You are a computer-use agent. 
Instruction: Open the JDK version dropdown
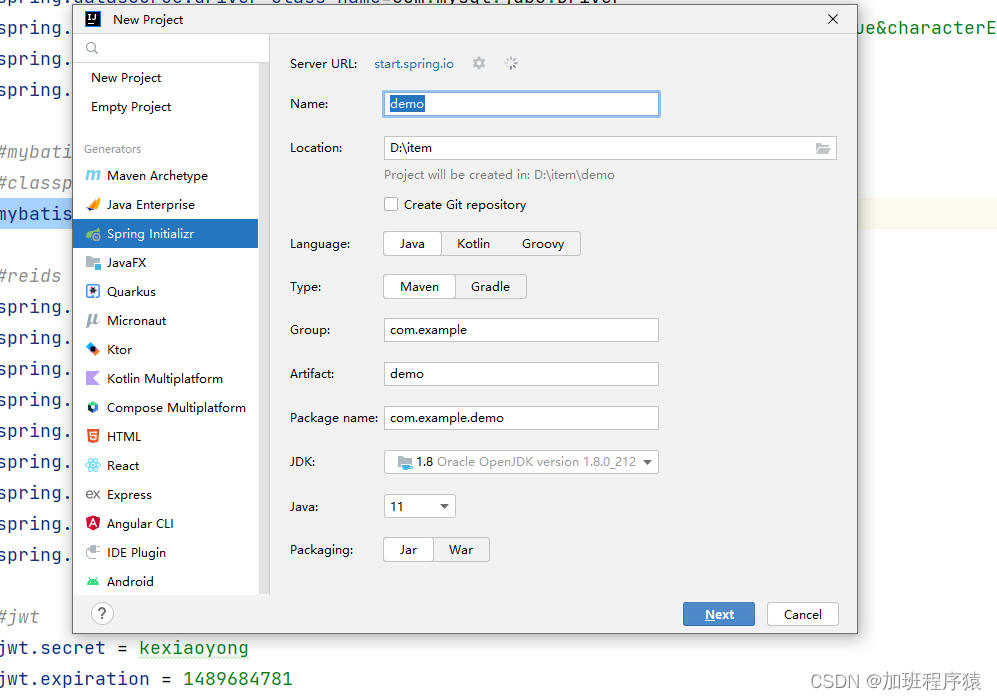tap(521, 462)
